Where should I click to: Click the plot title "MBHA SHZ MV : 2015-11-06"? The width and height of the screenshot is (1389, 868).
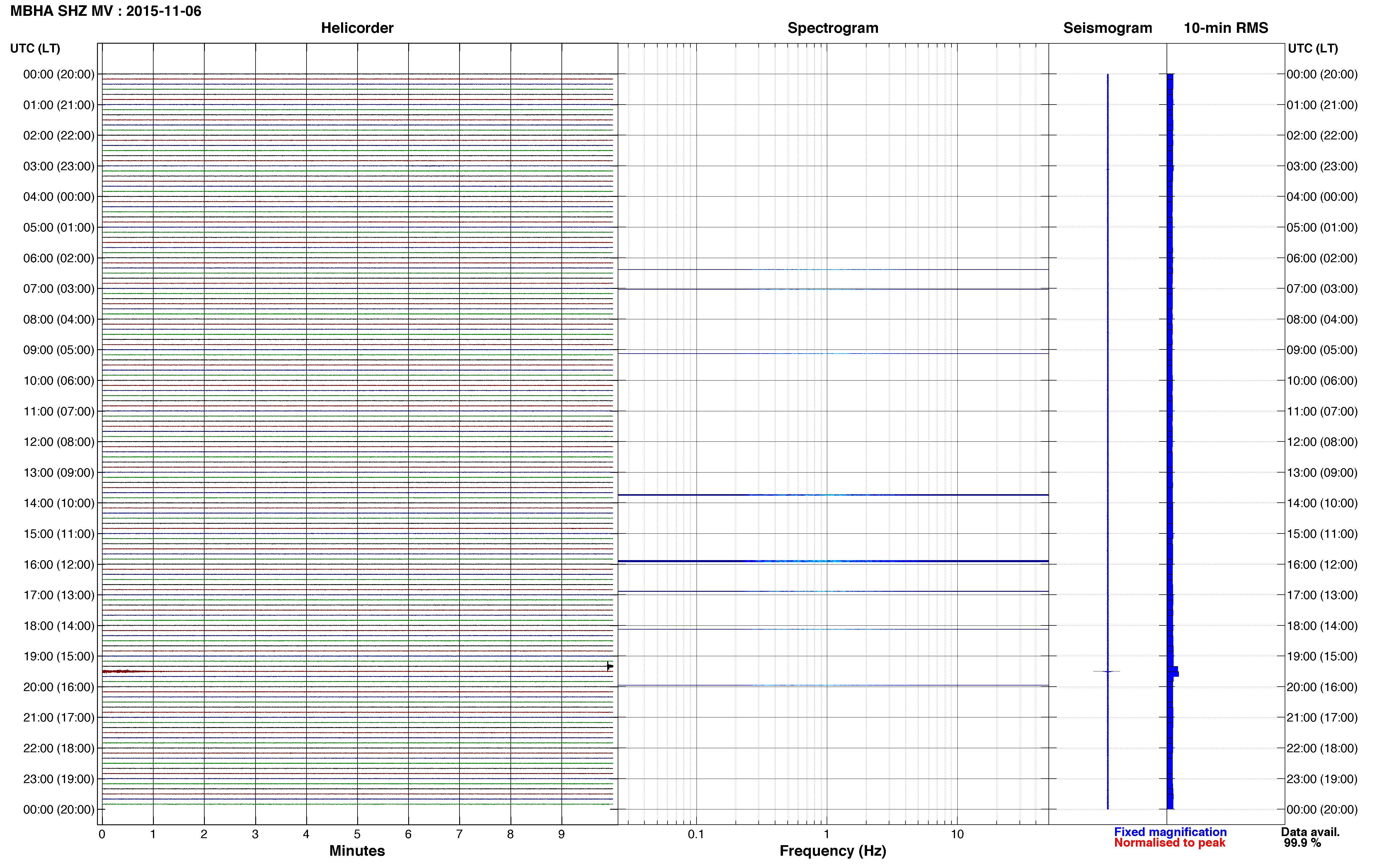coord(106,11)
